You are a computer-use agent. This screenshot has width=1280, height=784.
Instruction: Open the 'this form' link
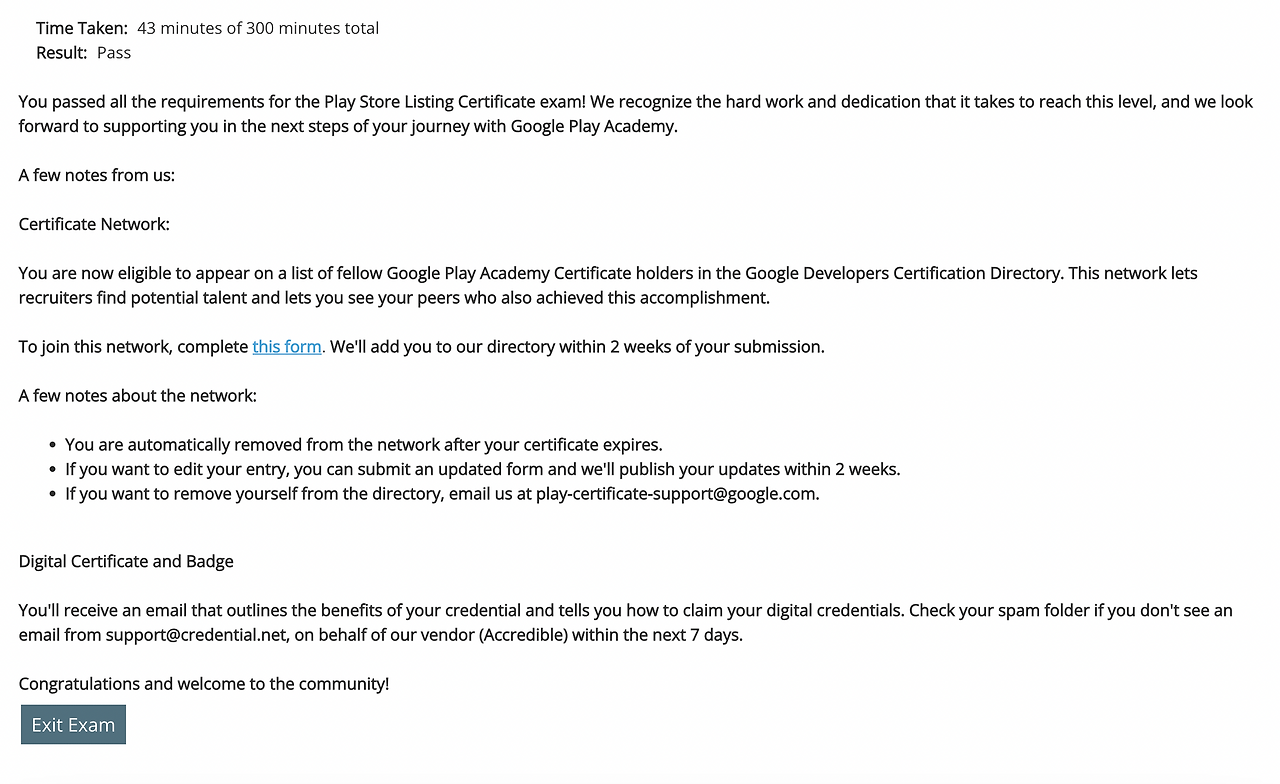[x=288, y=347]
